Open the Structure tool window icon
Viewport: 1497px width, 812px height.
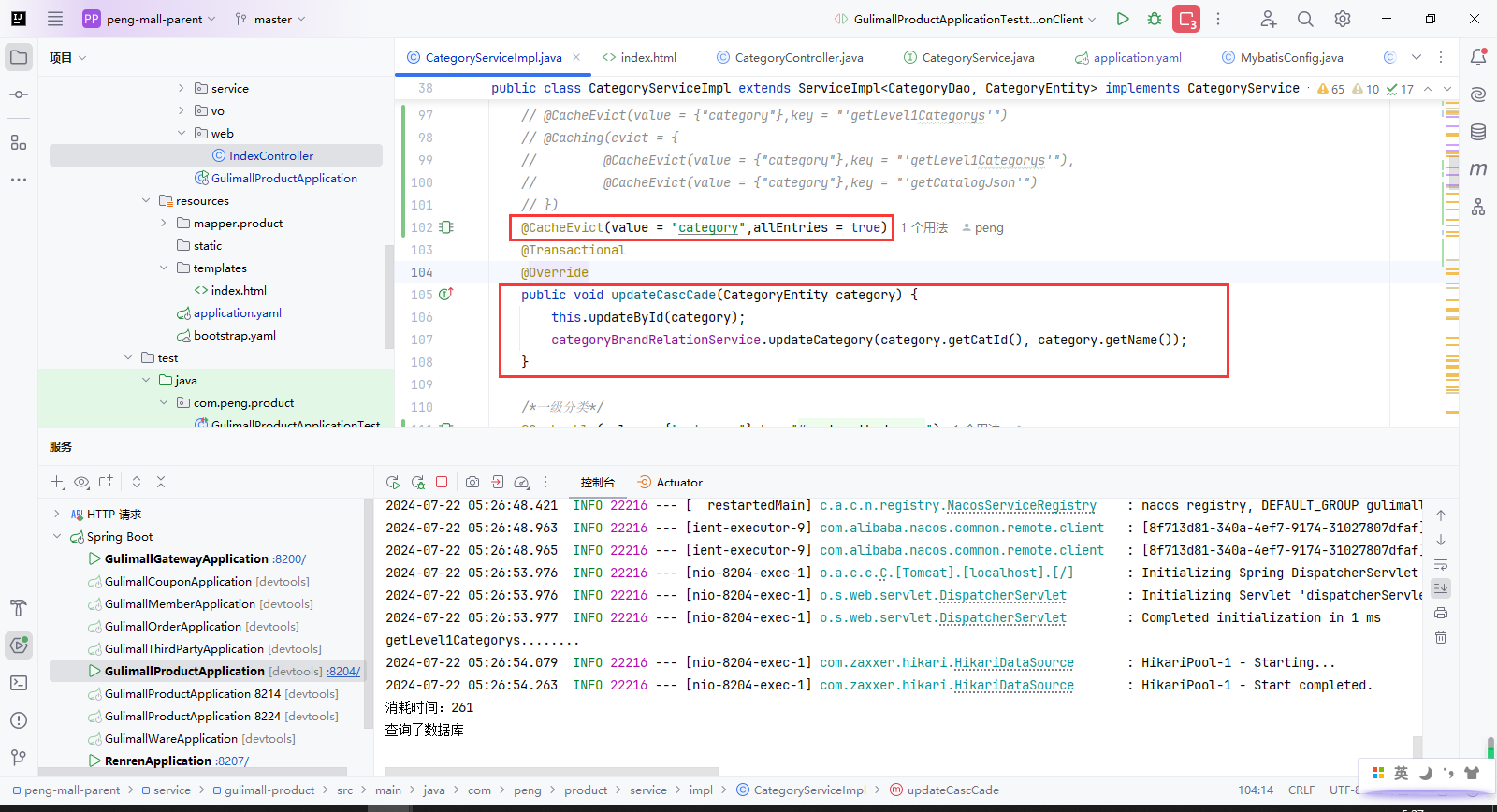click(19, 142)
